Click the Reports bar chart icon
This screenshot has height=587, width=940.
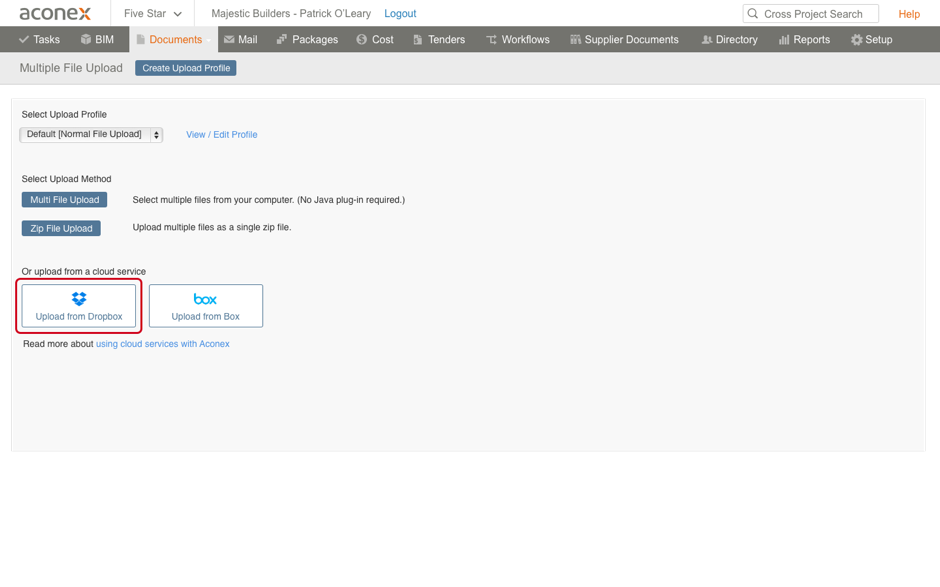784,40
